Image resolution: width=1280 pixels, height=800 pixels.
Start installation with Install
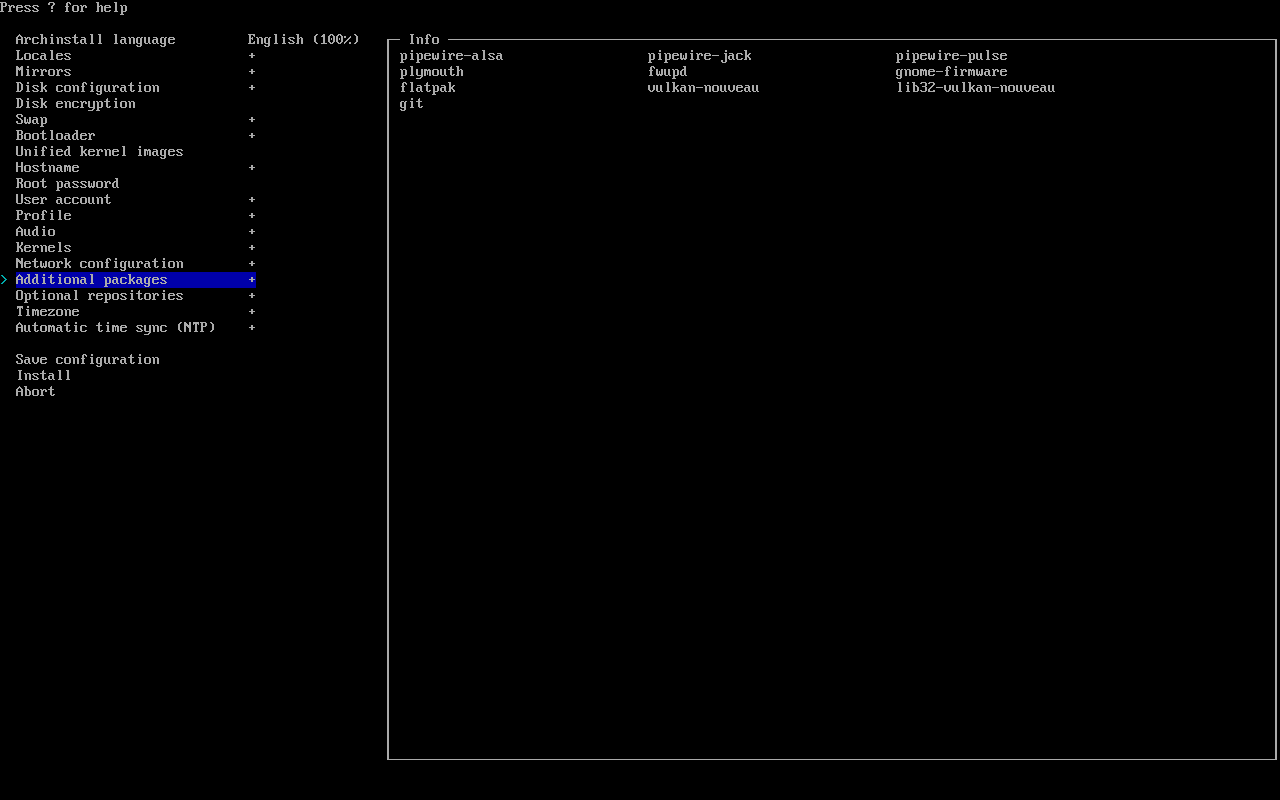click(43, 376)
